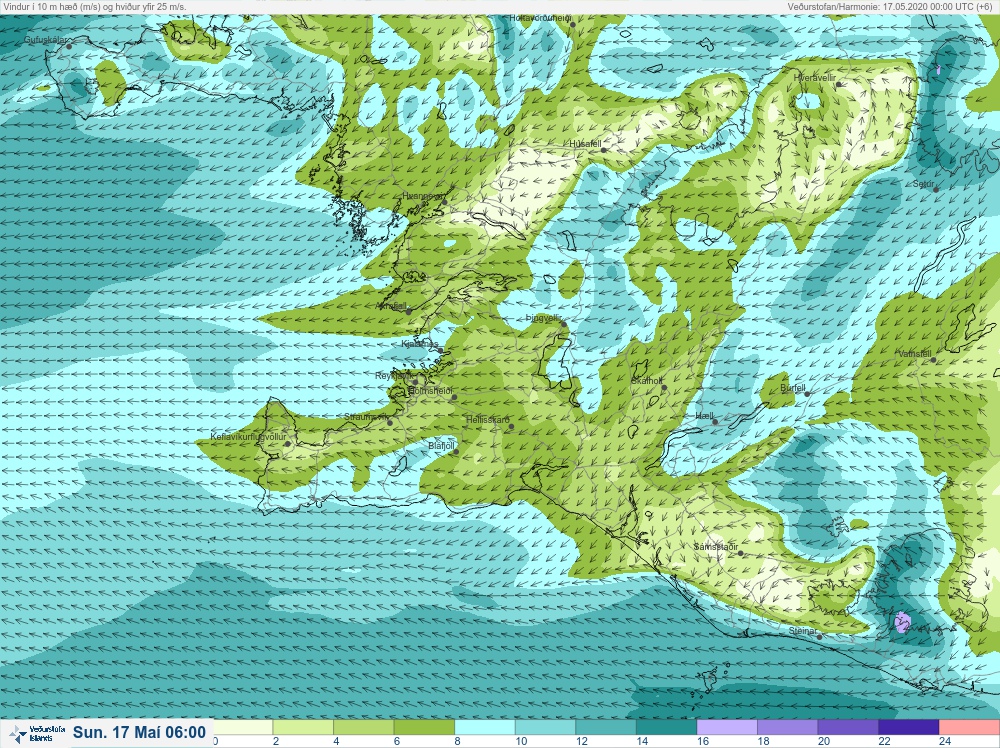Select the 2–4 m/s light green legend swatch

[x=303, y=727]
